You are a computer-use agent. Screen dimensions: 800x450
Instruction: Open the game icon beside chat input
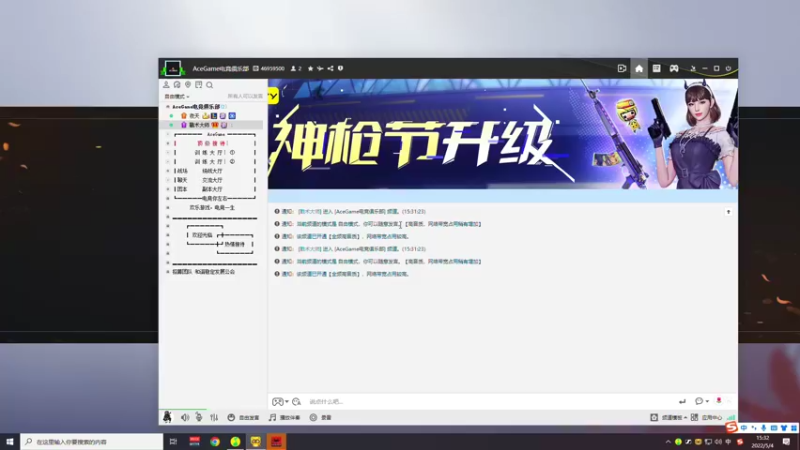tap(277, 402)
